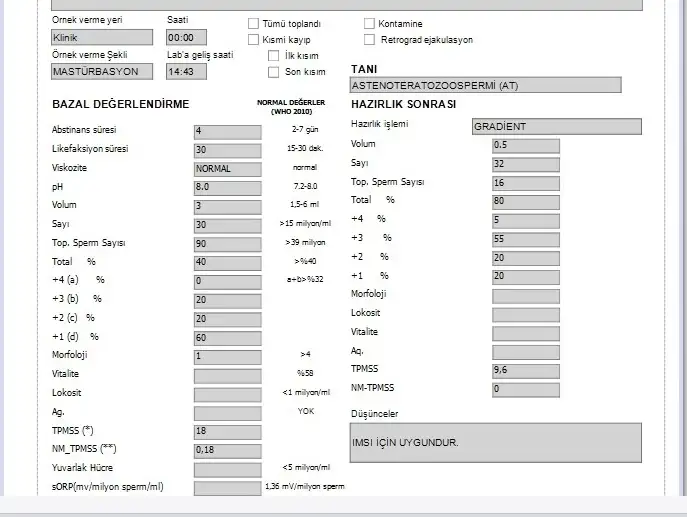Screen dimensions: 687x517
Task: Check the Kontamine checkbox
Action: tap(370, 23)
